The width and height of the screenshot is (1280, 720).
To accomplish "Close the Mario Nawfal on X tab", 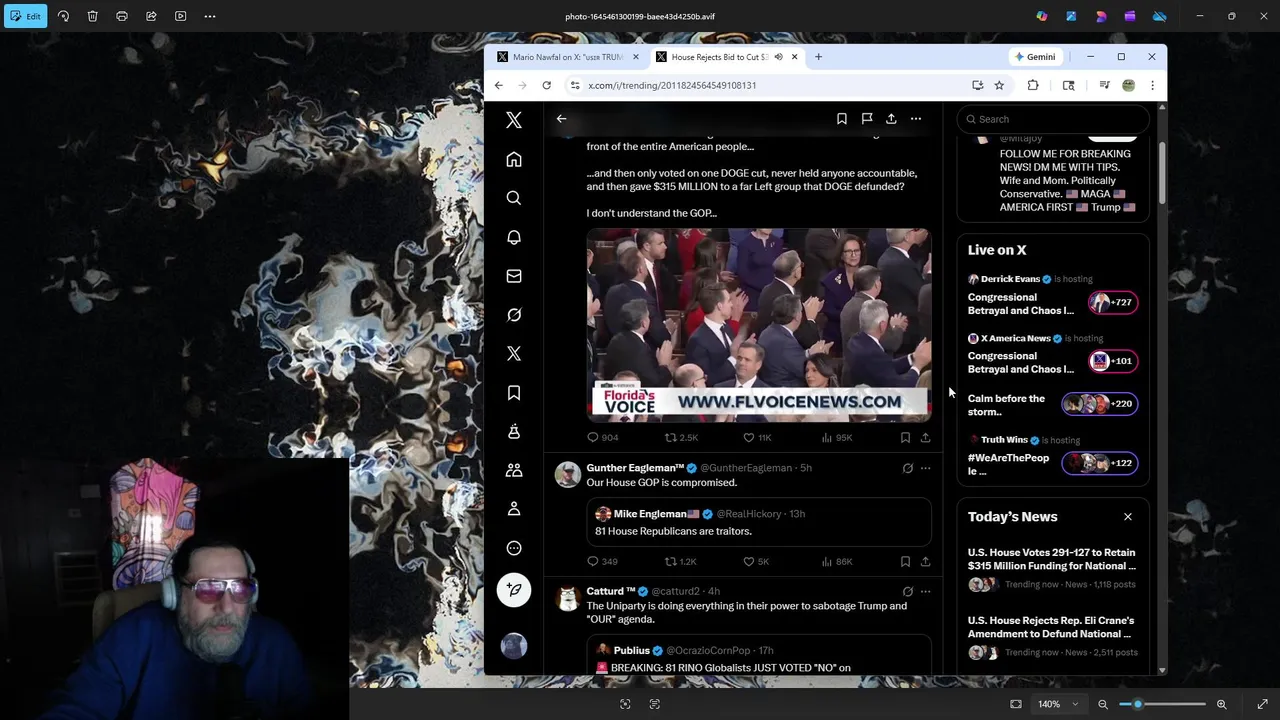I will 635,57.
